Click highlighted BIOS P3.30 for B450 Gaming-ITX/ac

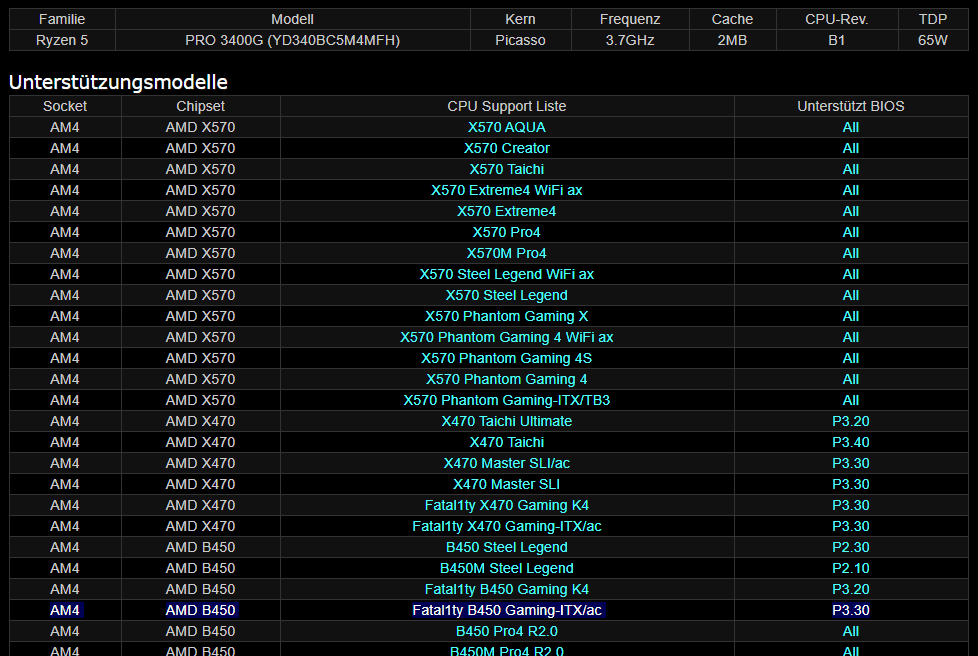851,610
